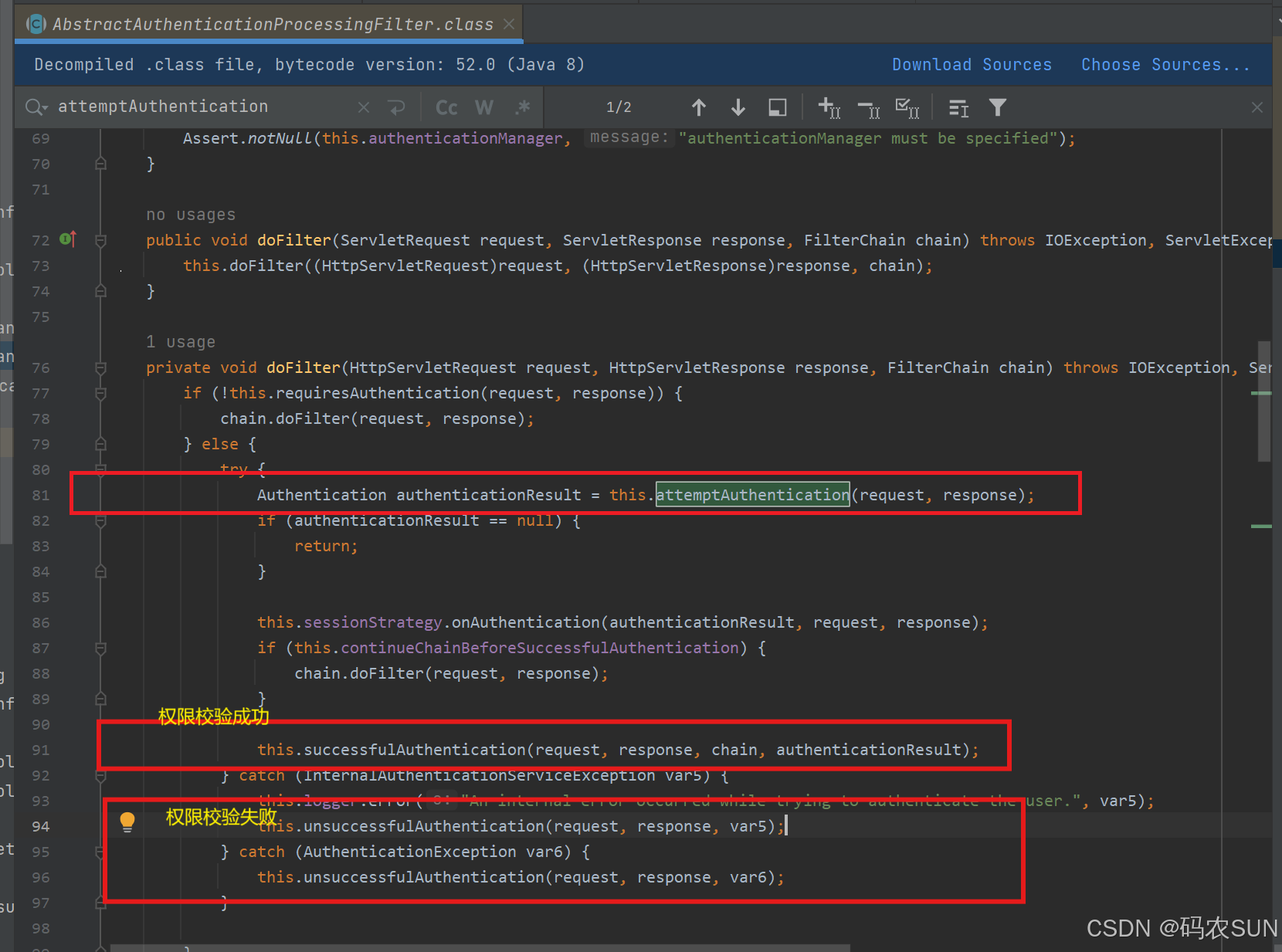Collapse the if block at line 82
1282x952 pixels.
(x=100, y=521)
